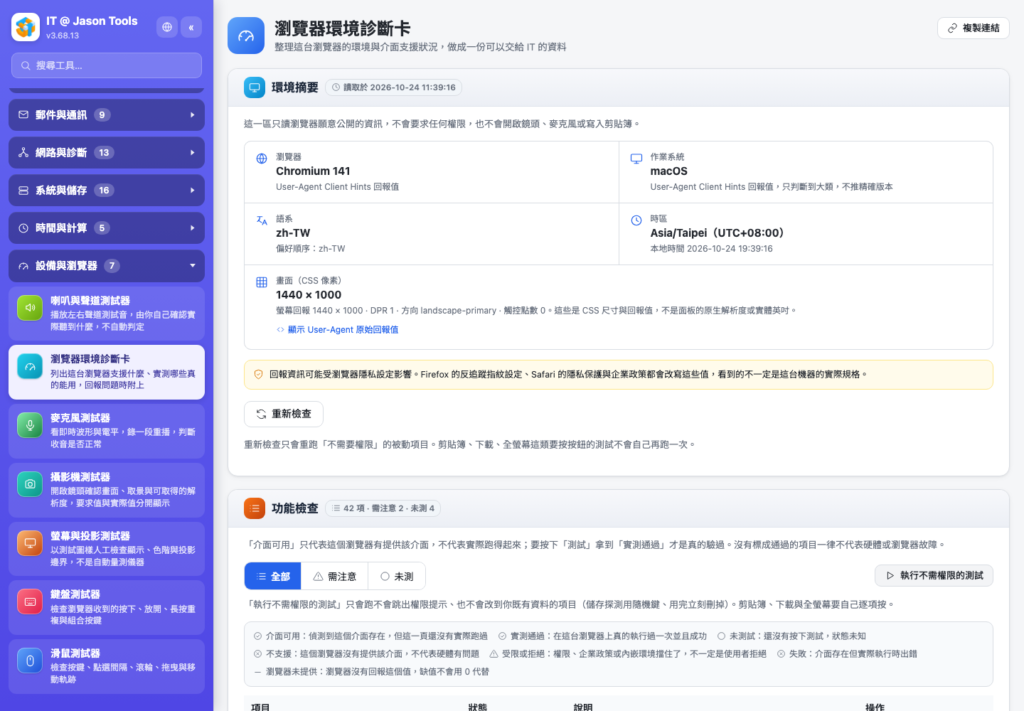Open the 喇叭與聲道測試器 speaker icon
The height and width of the screenshot is (711, 1024).
click(30, 308)
